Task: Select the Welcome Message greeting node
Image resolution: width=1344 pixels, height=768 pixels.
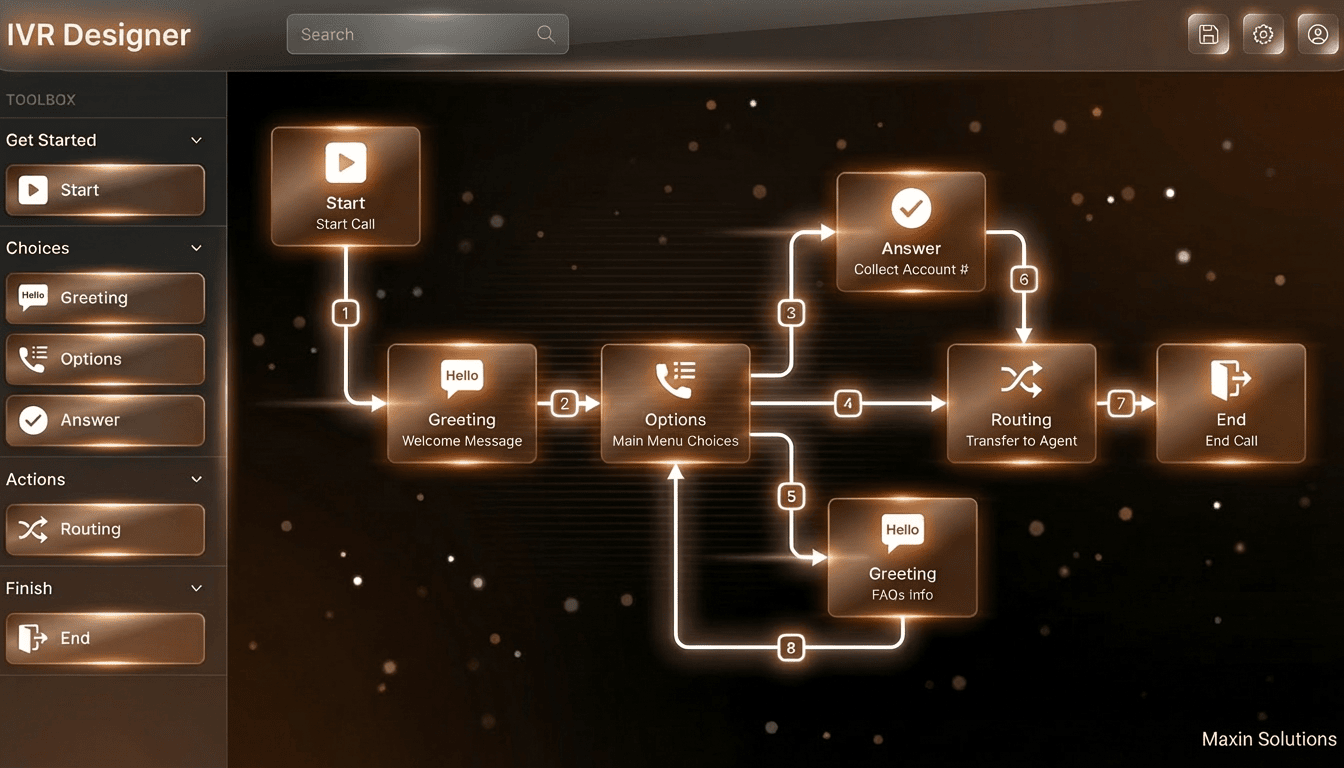Action: (461, 403)
